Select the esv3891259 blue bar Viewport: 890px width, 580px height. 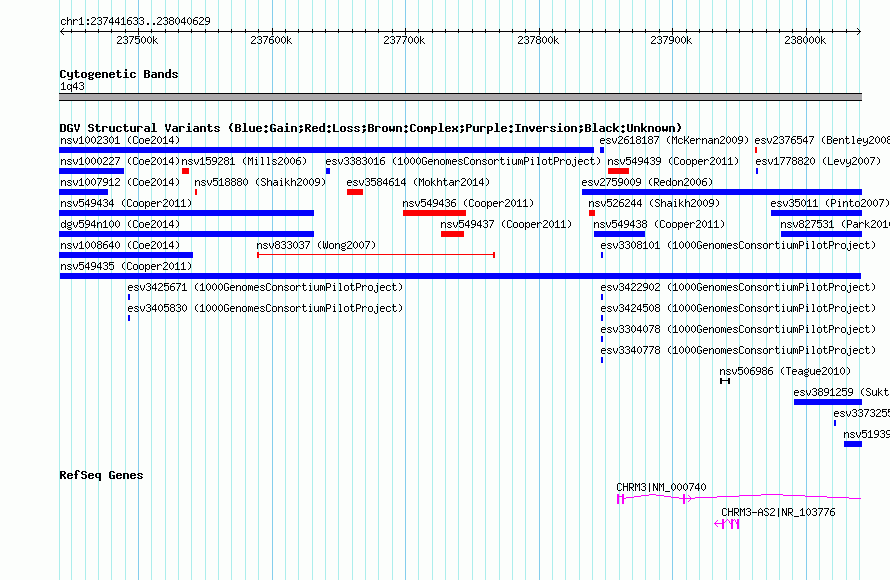click(828, 402)
